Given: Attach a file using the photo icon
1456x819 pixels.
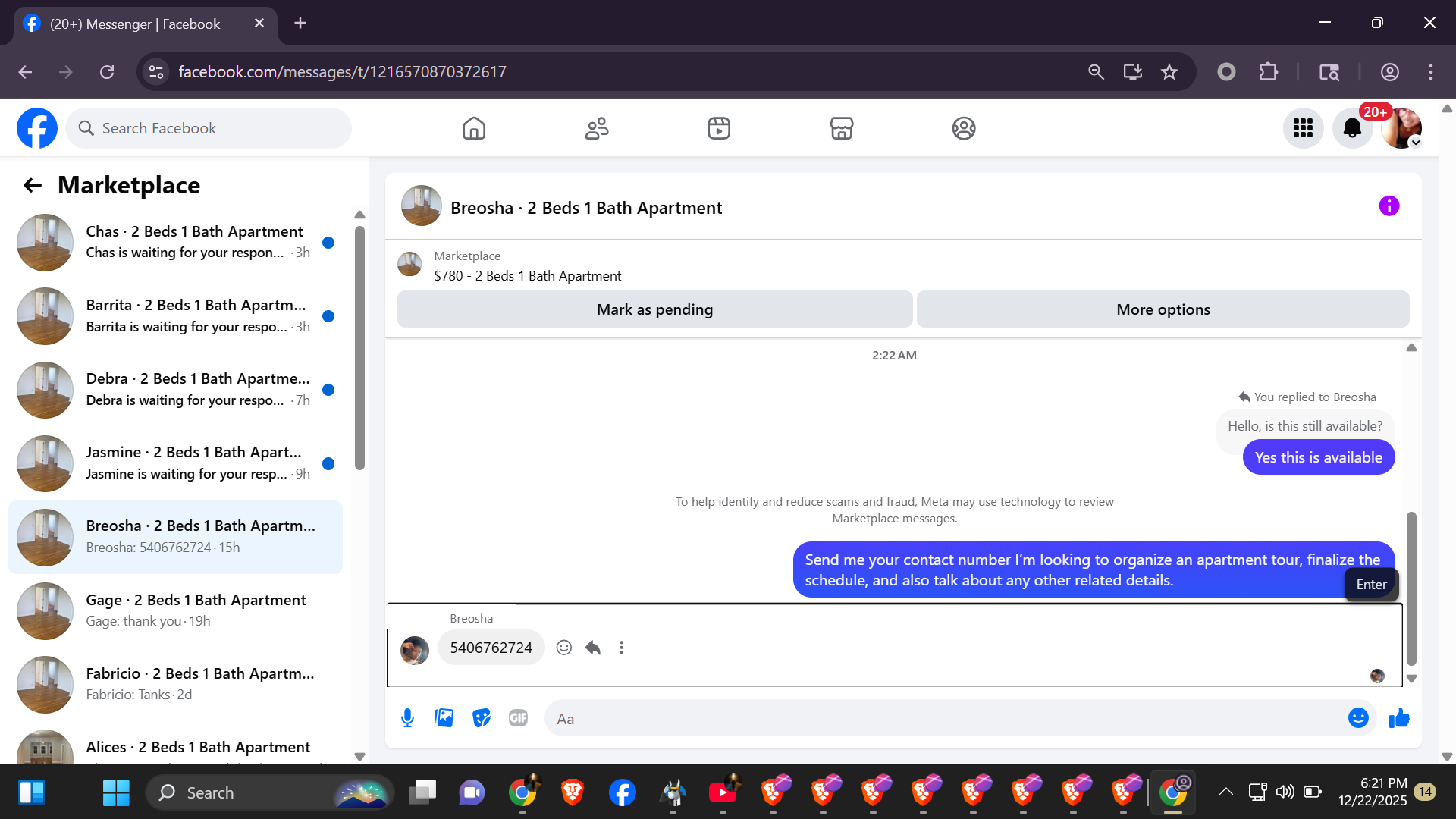Looking at the screenshot, I should (x=444, y=718).
